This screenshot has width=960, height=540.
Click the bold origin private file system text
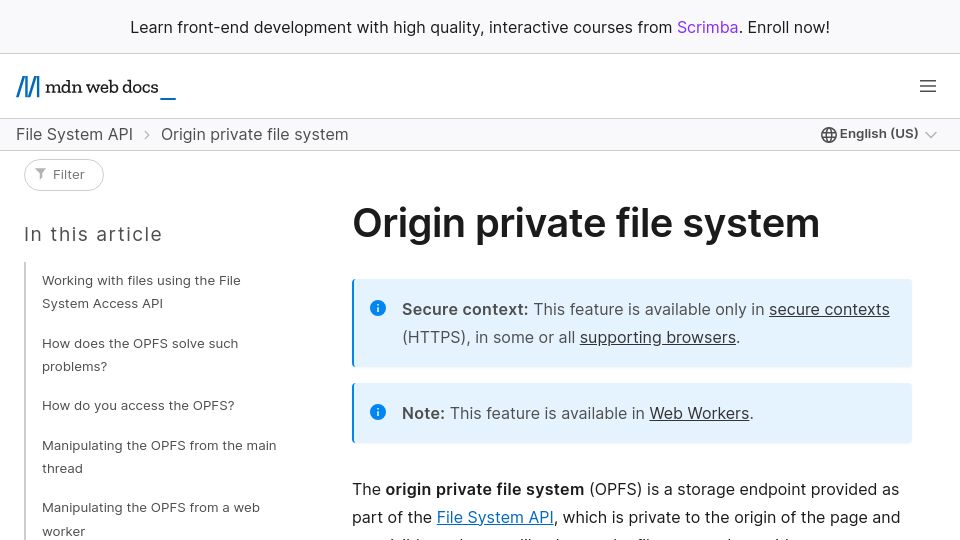pyautogui.click(x=484, y=490)
